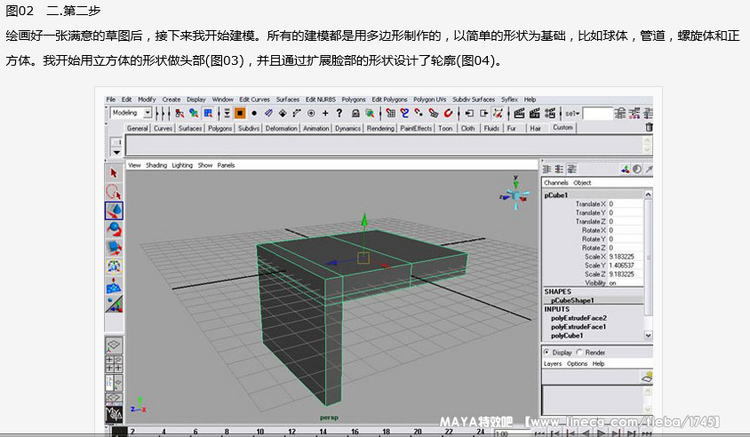Open the Polygon UVs menu
The image size is (750, 437).
430,99
